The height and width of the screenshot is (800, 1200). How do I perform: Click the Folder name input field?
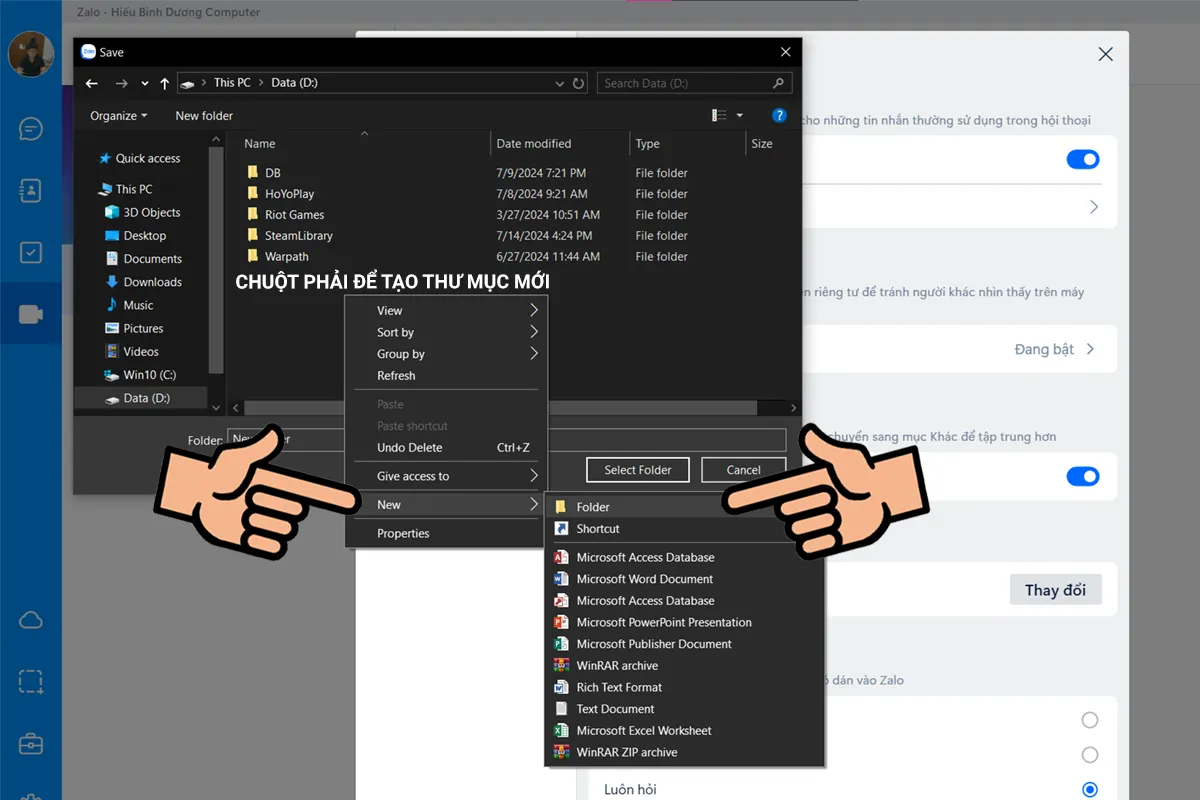coord(507,439)
